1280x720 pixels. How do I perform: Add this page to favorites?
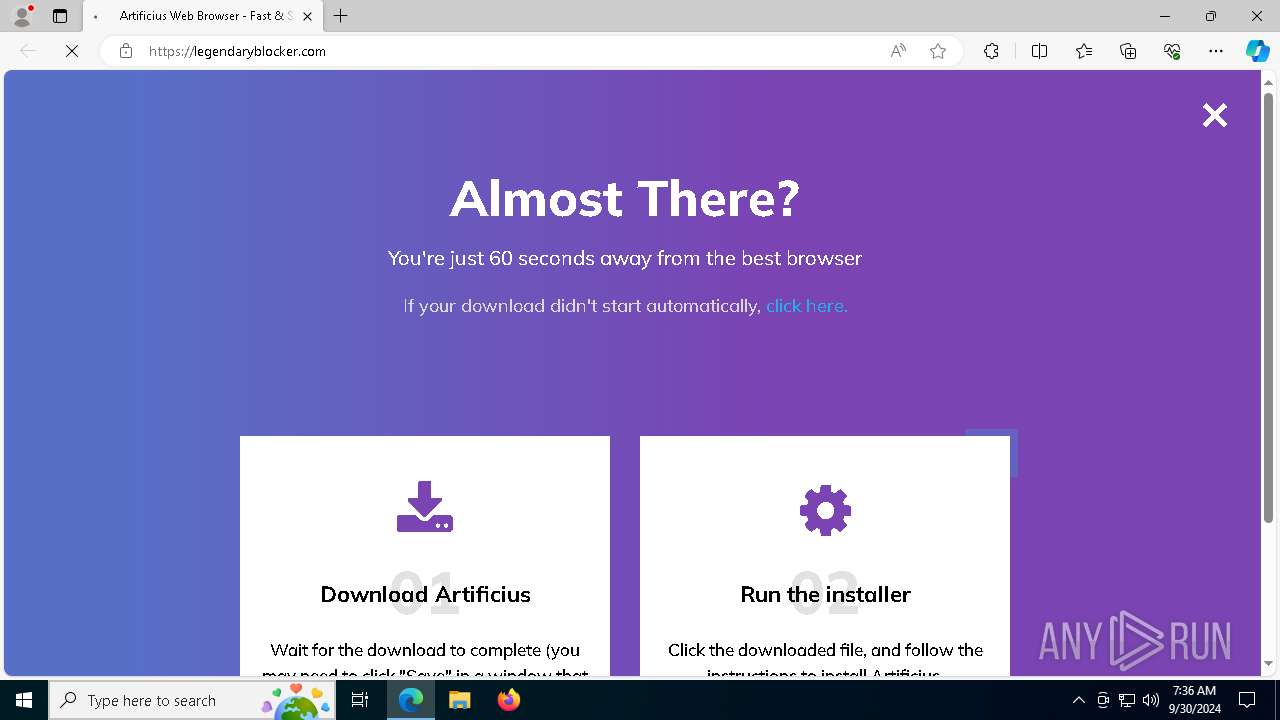[x=938, y=51]
